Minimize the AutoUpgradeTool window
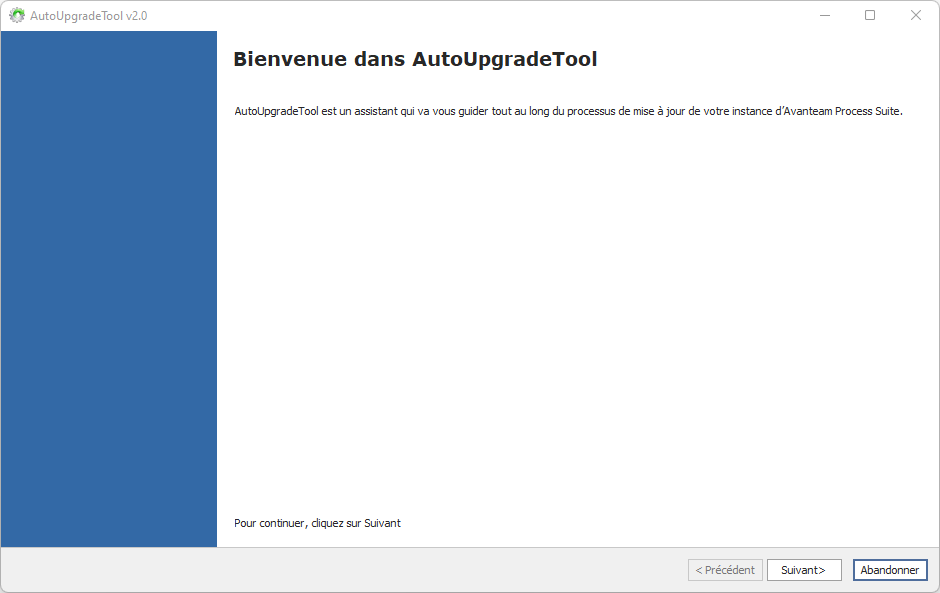This screenshot has height=593, width=940. (x=825, y=15)
